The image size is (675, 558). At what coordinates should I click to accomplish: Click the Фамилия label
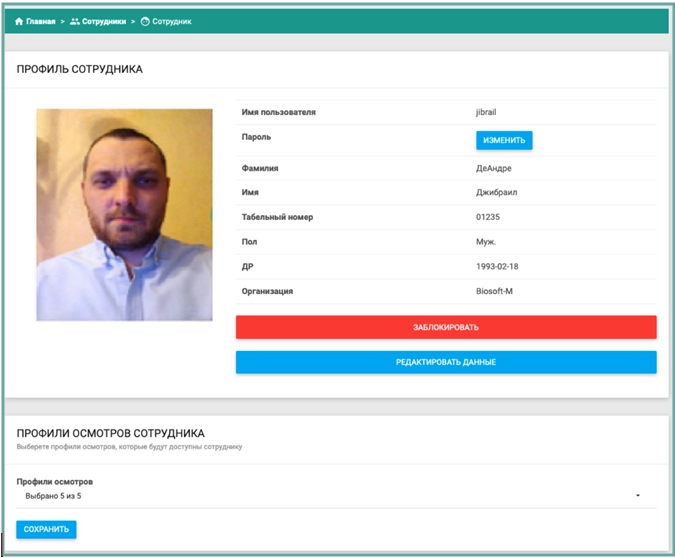260,168
